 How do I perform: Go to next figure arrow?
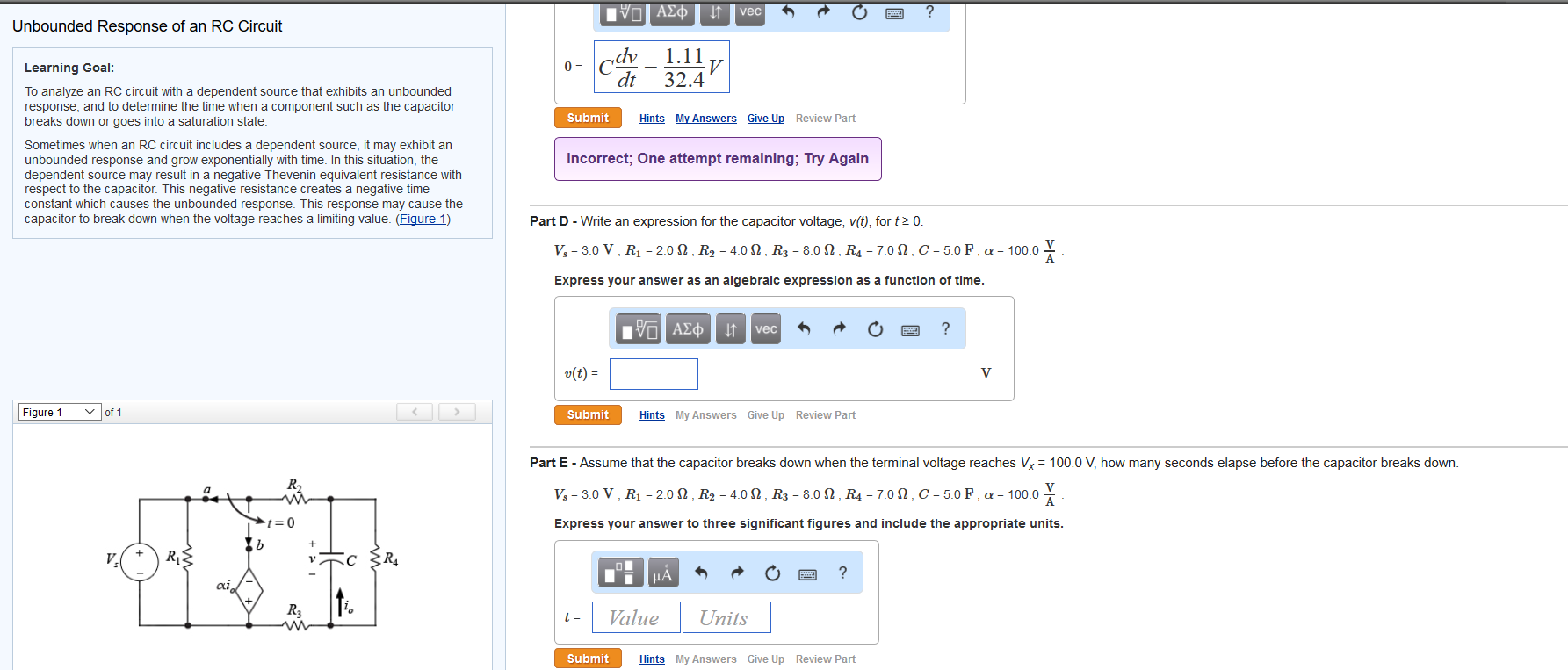(x=457, y=412)
